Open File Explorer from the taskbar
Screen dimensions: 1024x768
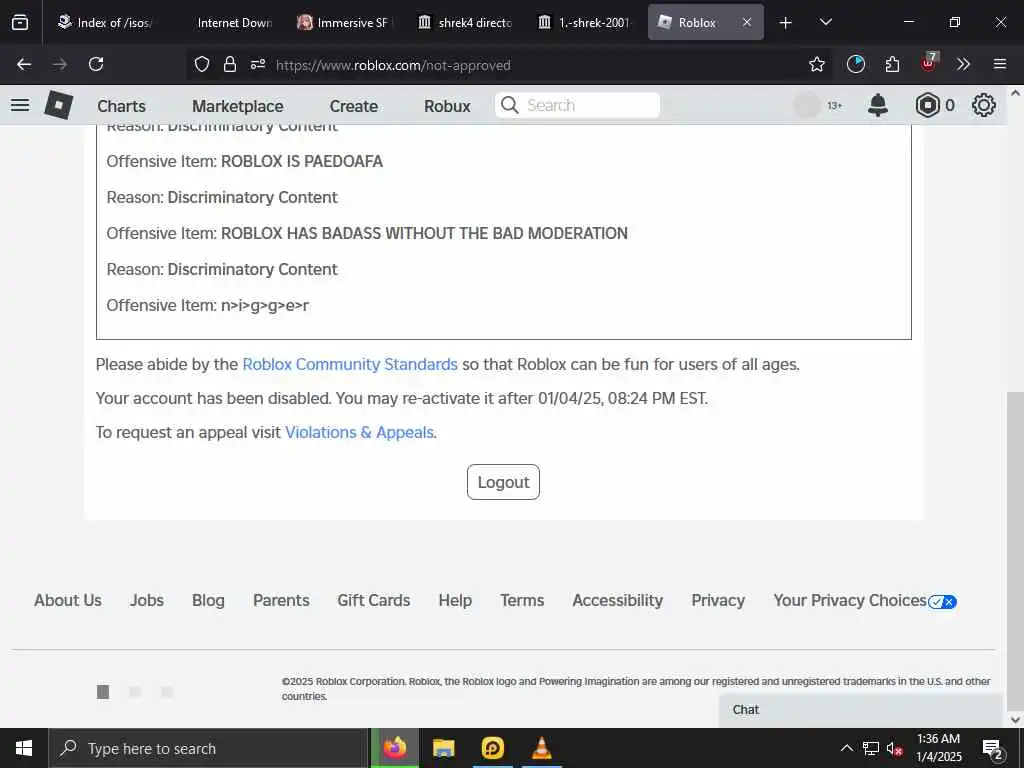(x=443, y=748)
